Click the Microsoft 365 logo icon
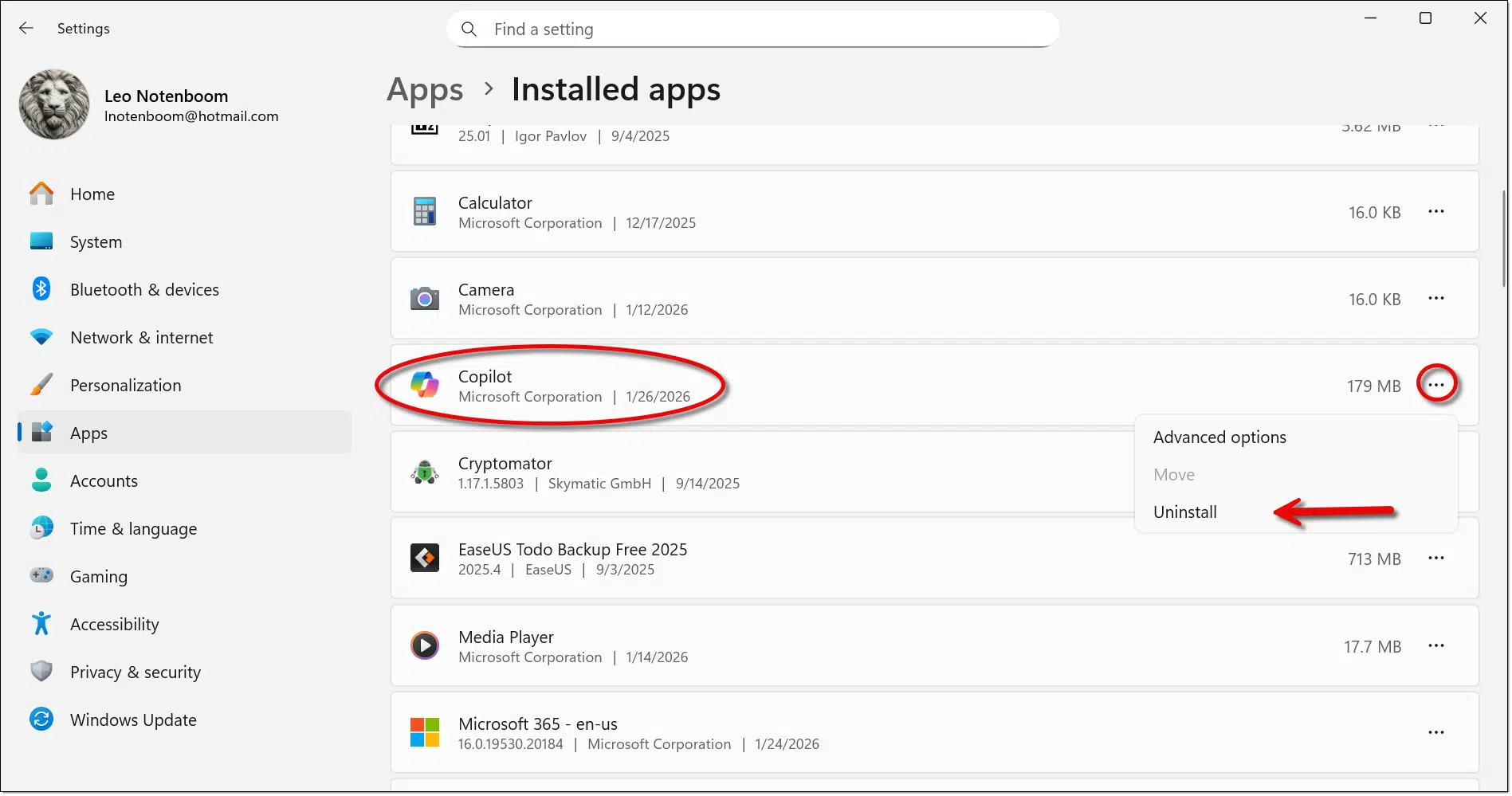Screen dimensions: 1512x796 tap(424, 732)
